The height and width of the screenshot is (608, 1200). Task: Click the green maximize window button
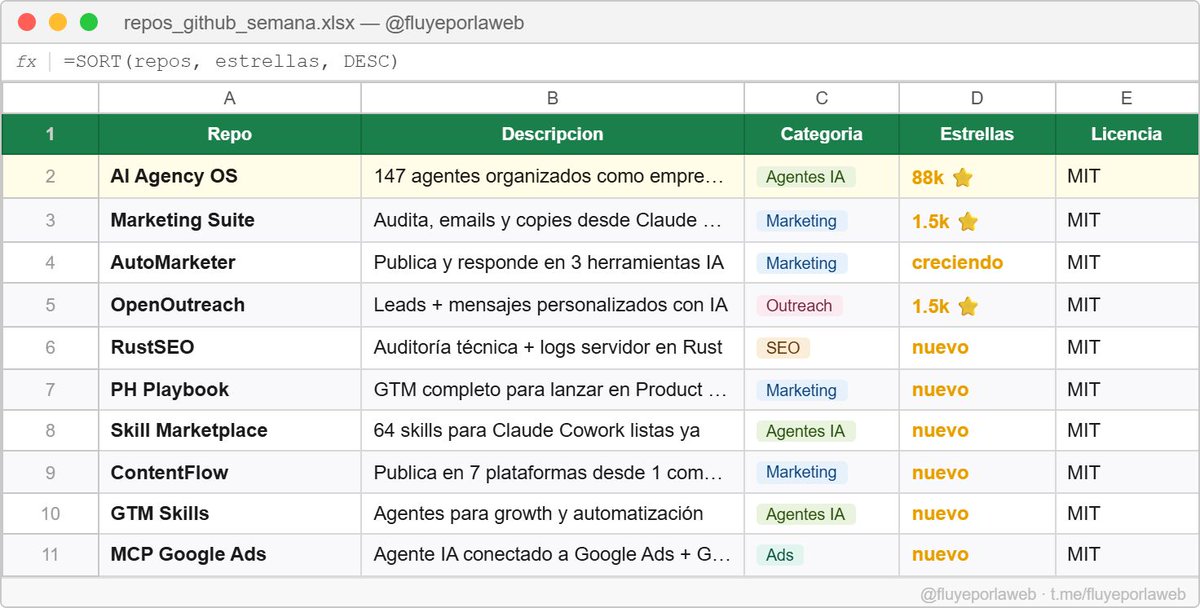(89, 22)
